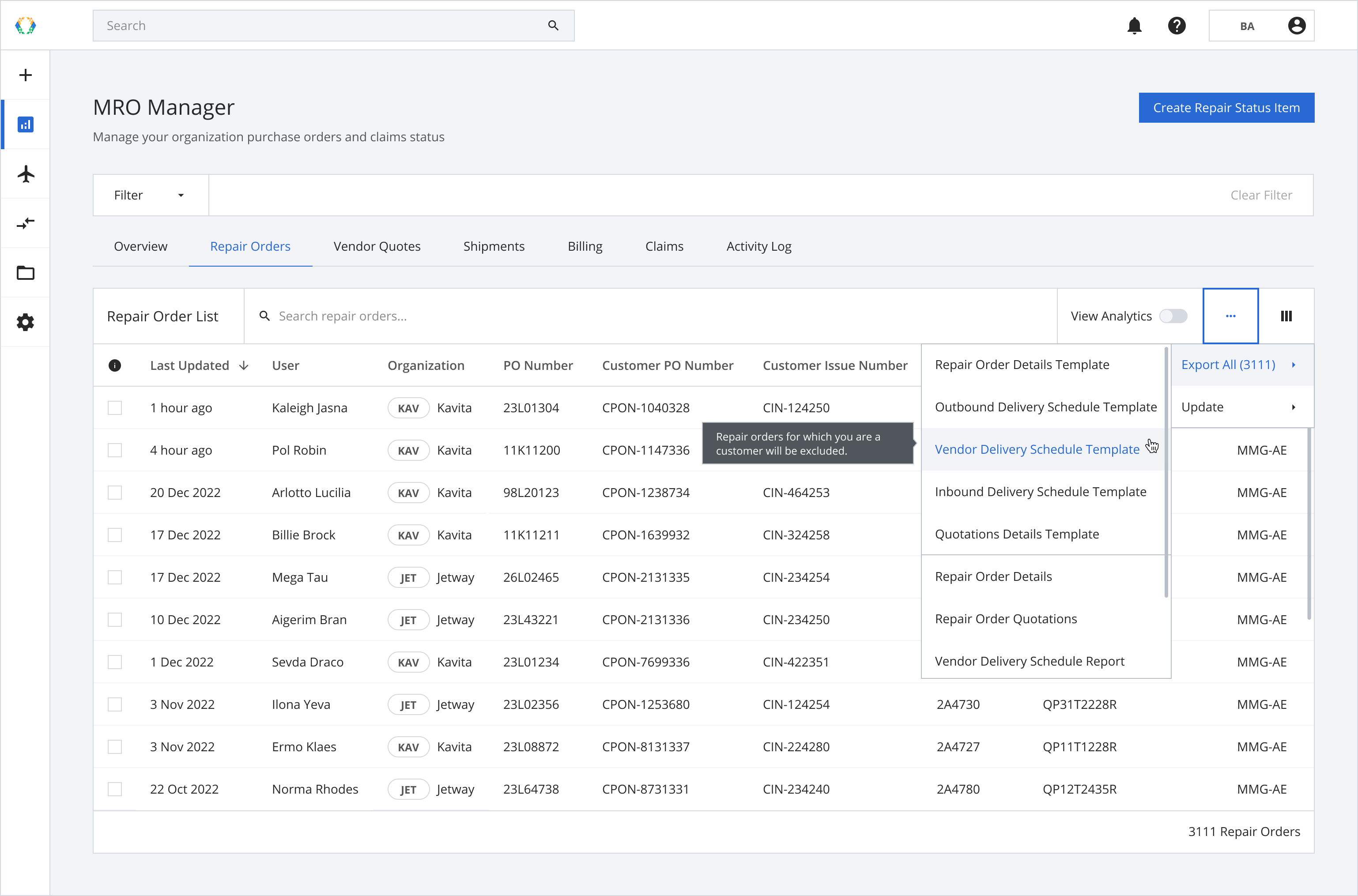Expand the Export All (3111) submenu
1358x896 pixels.
pyautogui.click(x=1242, y=365)
